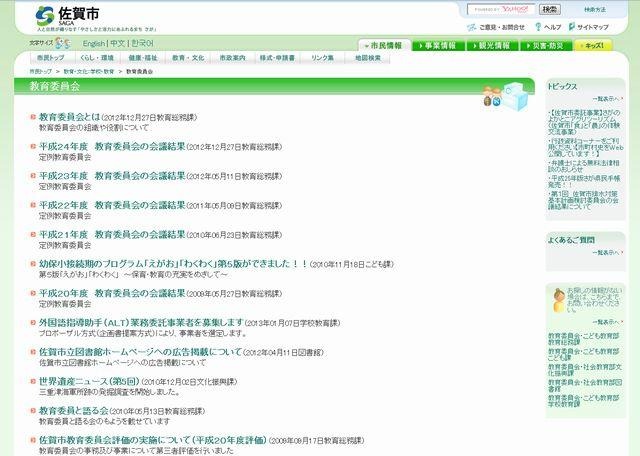Click the text size adjust icon

click(62, 43)
